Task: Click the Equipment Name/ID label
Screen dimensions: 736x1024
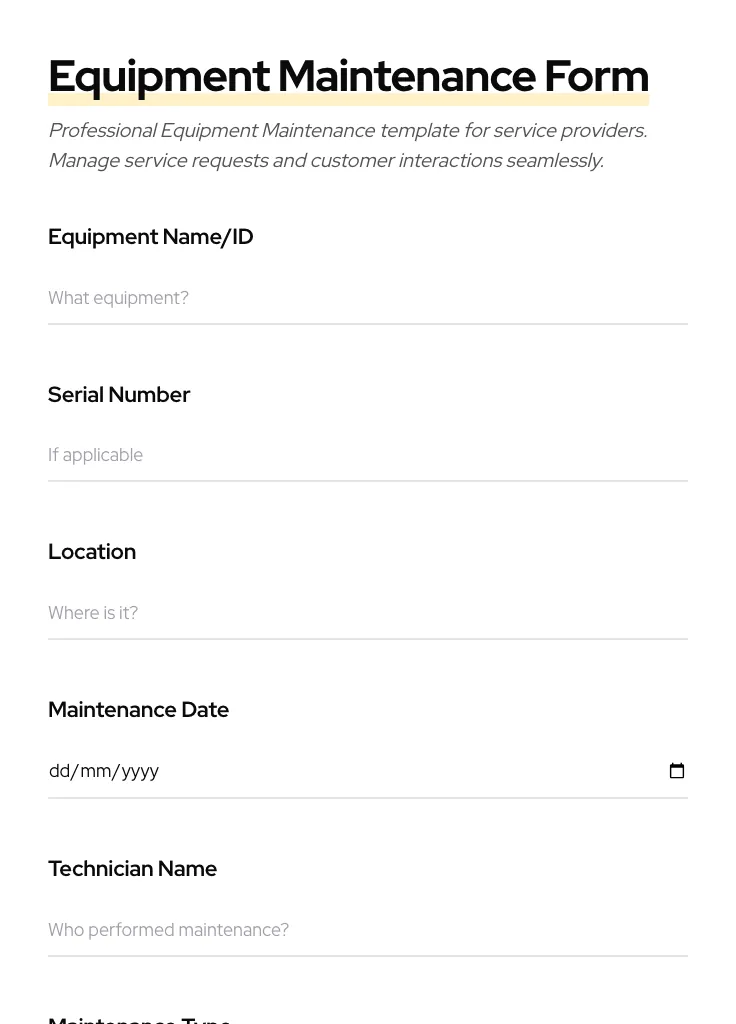Action: pos(150,237)
